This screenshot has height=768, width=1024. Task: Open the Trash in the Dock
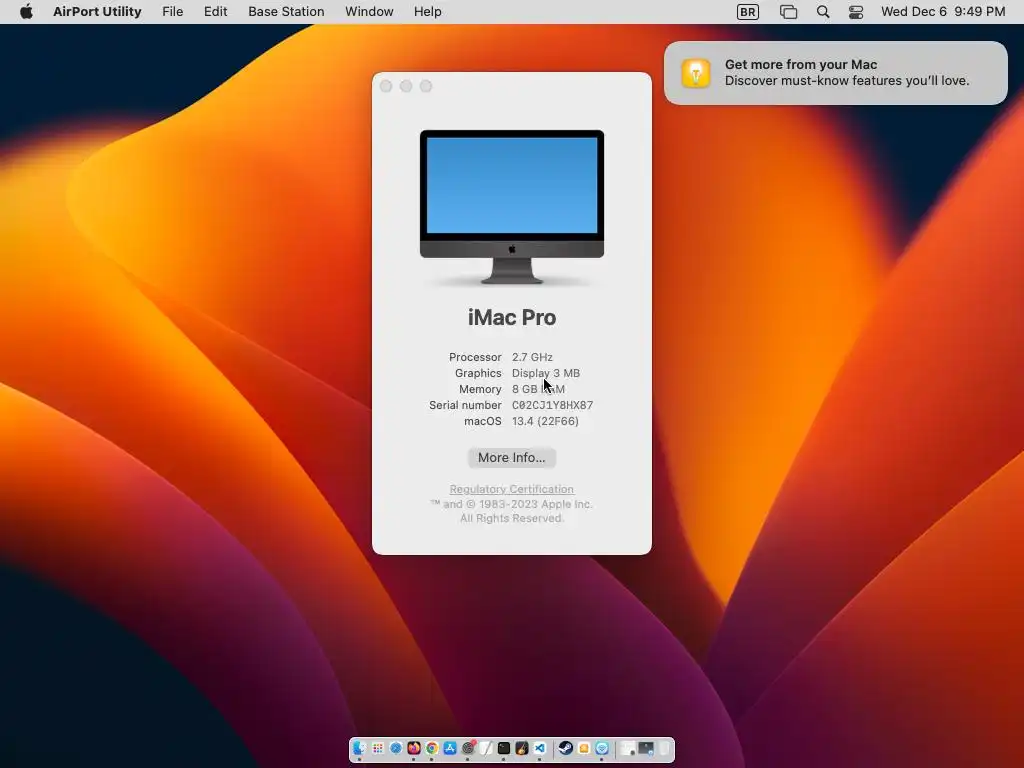point(664,748)
